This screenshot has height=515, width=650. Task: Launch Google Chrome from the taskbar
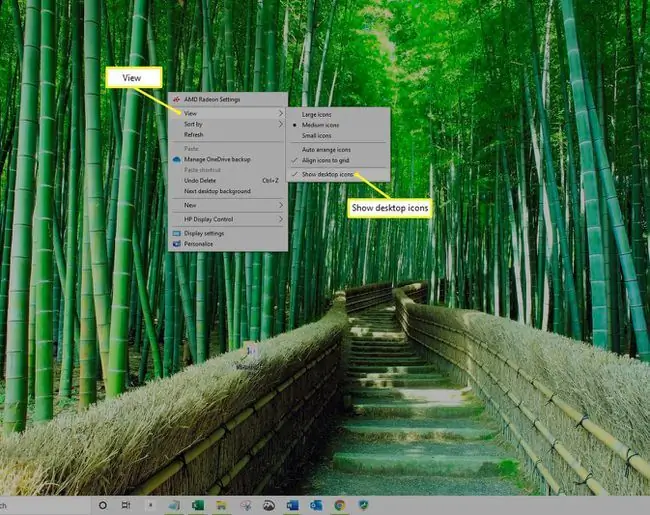[340, 505]
